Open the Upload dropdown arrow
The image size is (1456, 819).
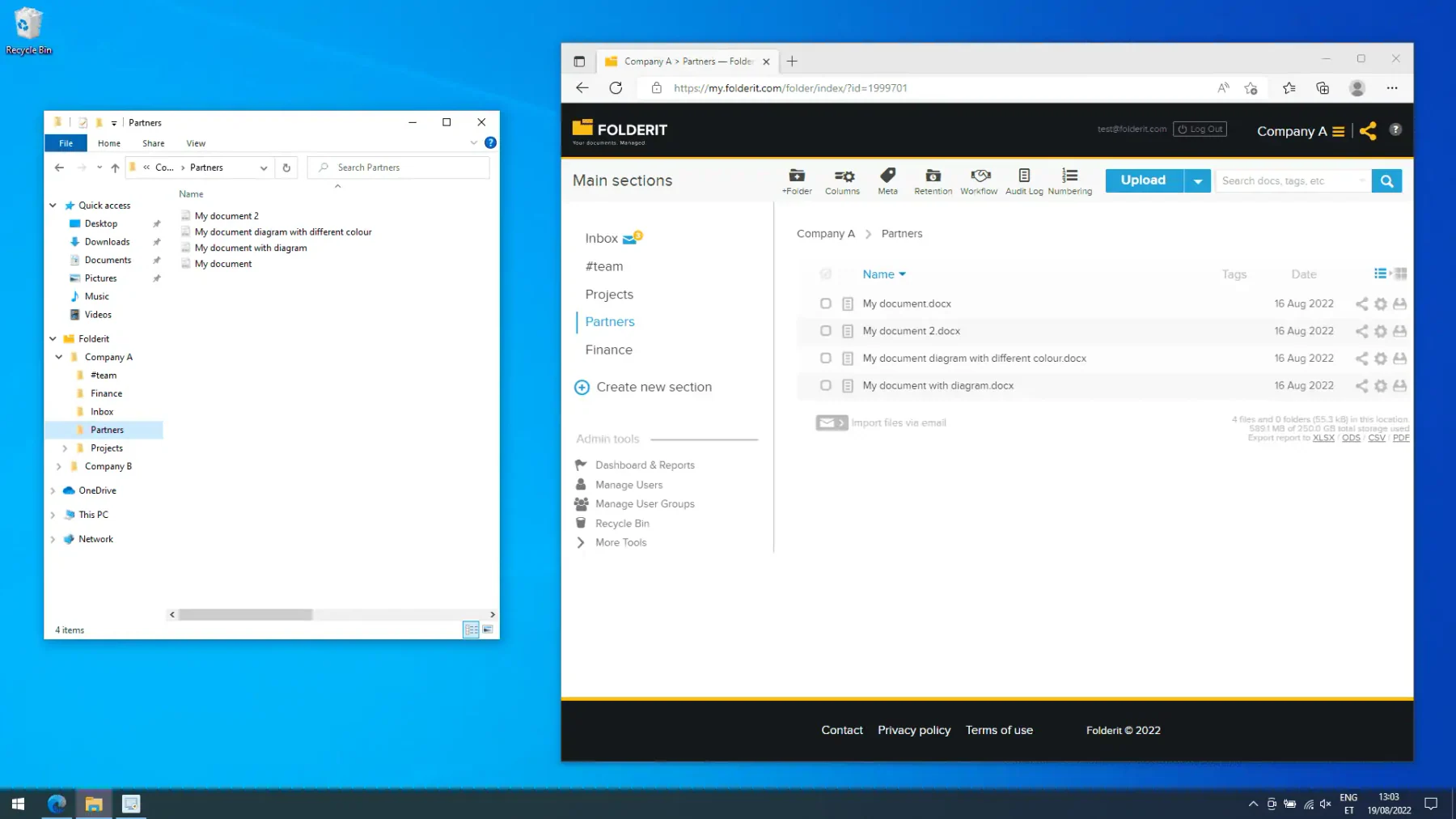click(1197, 181)
